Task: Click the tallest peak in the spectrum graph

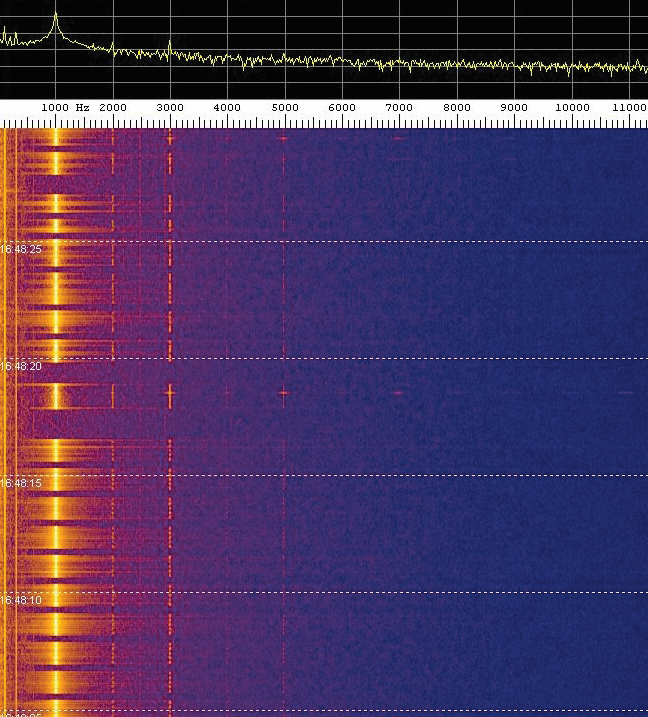Action: [55, 16]
